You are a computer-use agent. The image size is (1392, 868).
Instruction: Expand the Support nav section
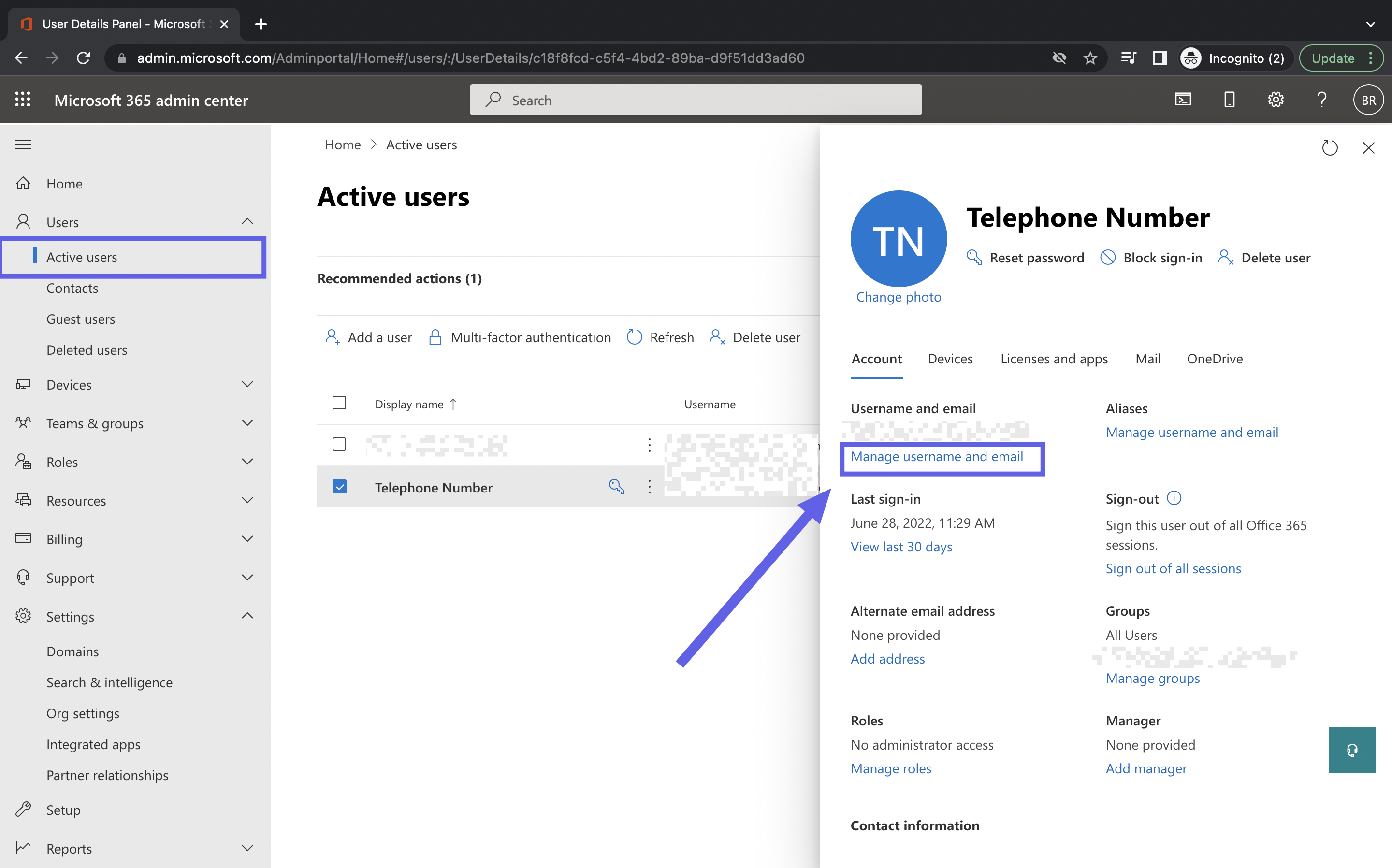coord(247,578)
